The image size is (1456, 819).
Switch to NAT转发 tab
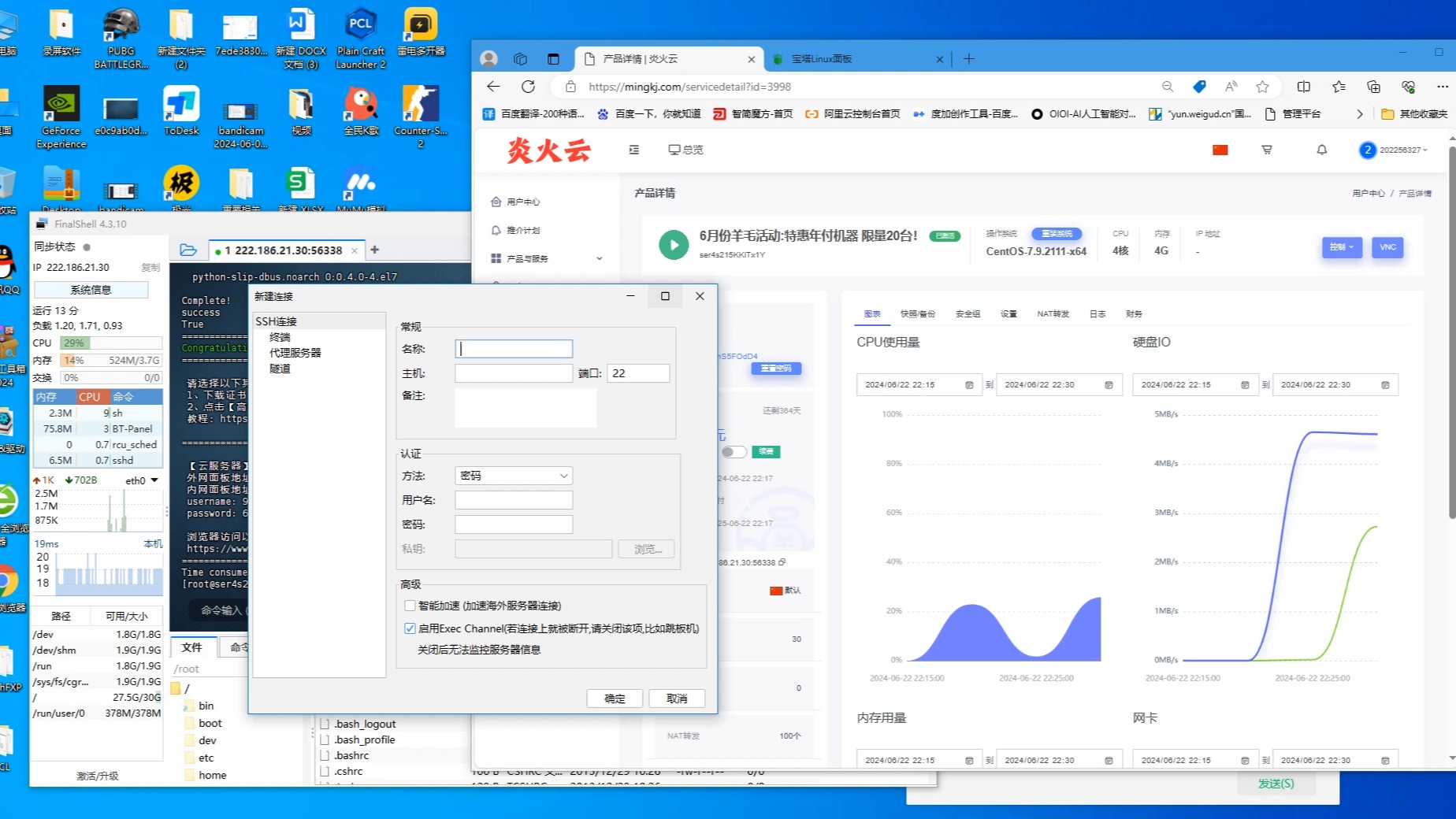click(x=1053, y=314)
